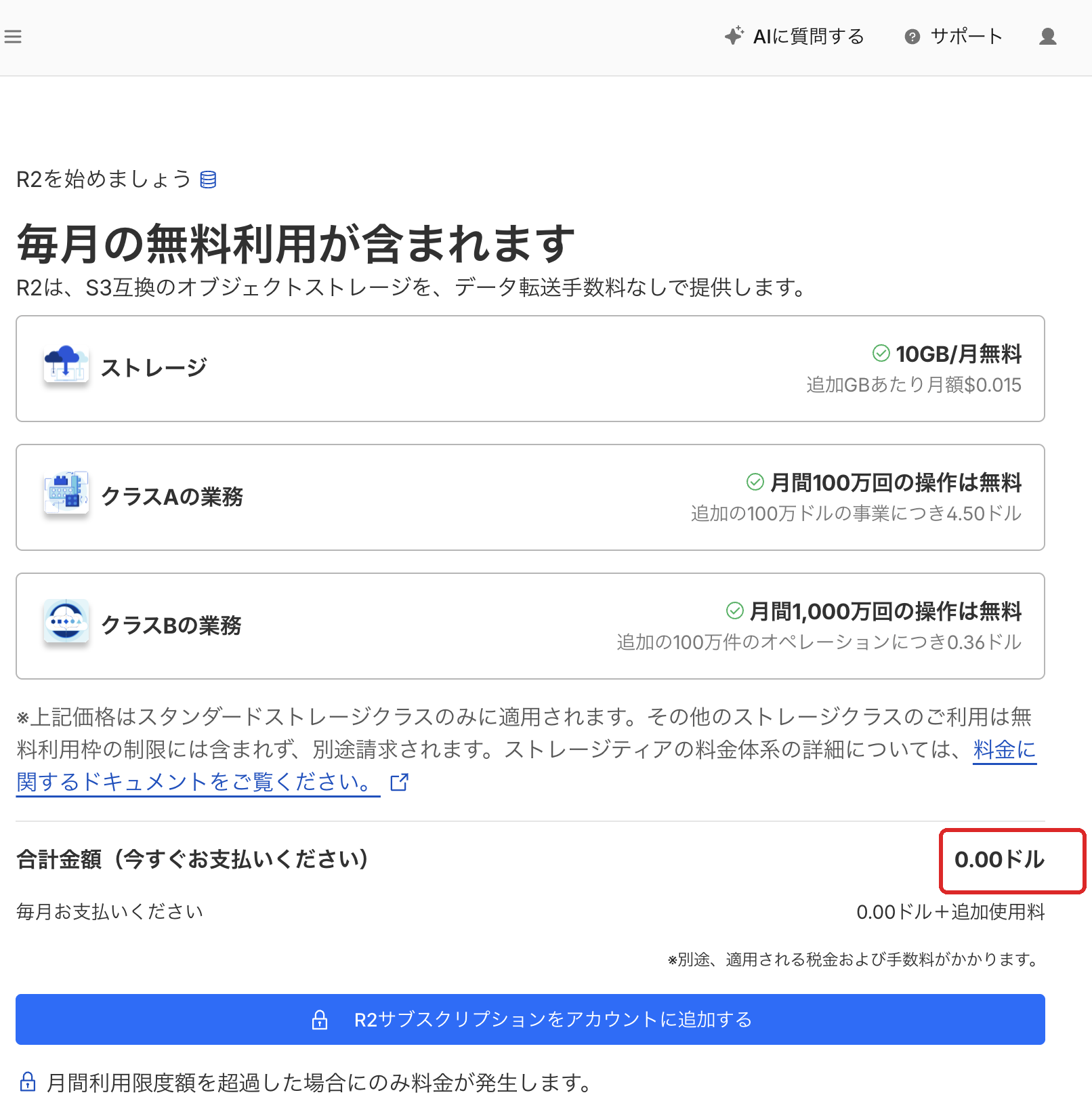Click 追加の100万件のオペレーションにつき0.36ドル text
This screenshot has height=1097, width=1092.
(x=819, y=642)
